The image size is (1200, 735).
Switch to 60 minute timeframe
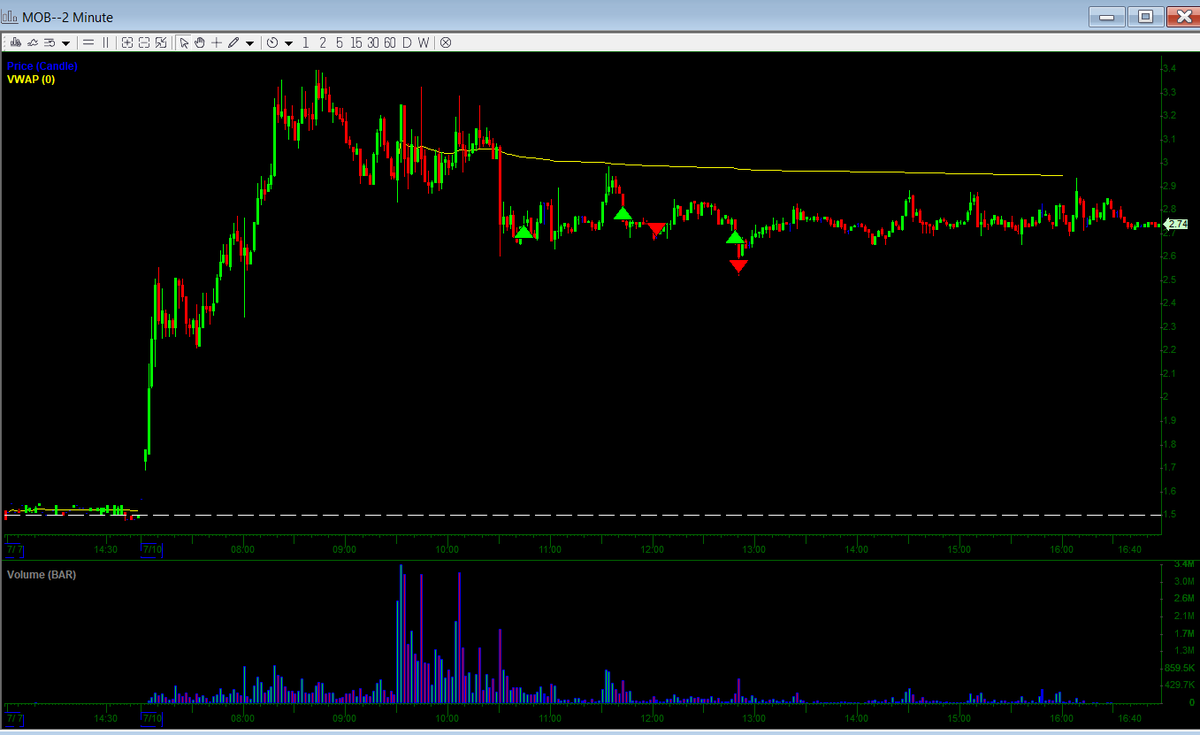click(390, 43)
